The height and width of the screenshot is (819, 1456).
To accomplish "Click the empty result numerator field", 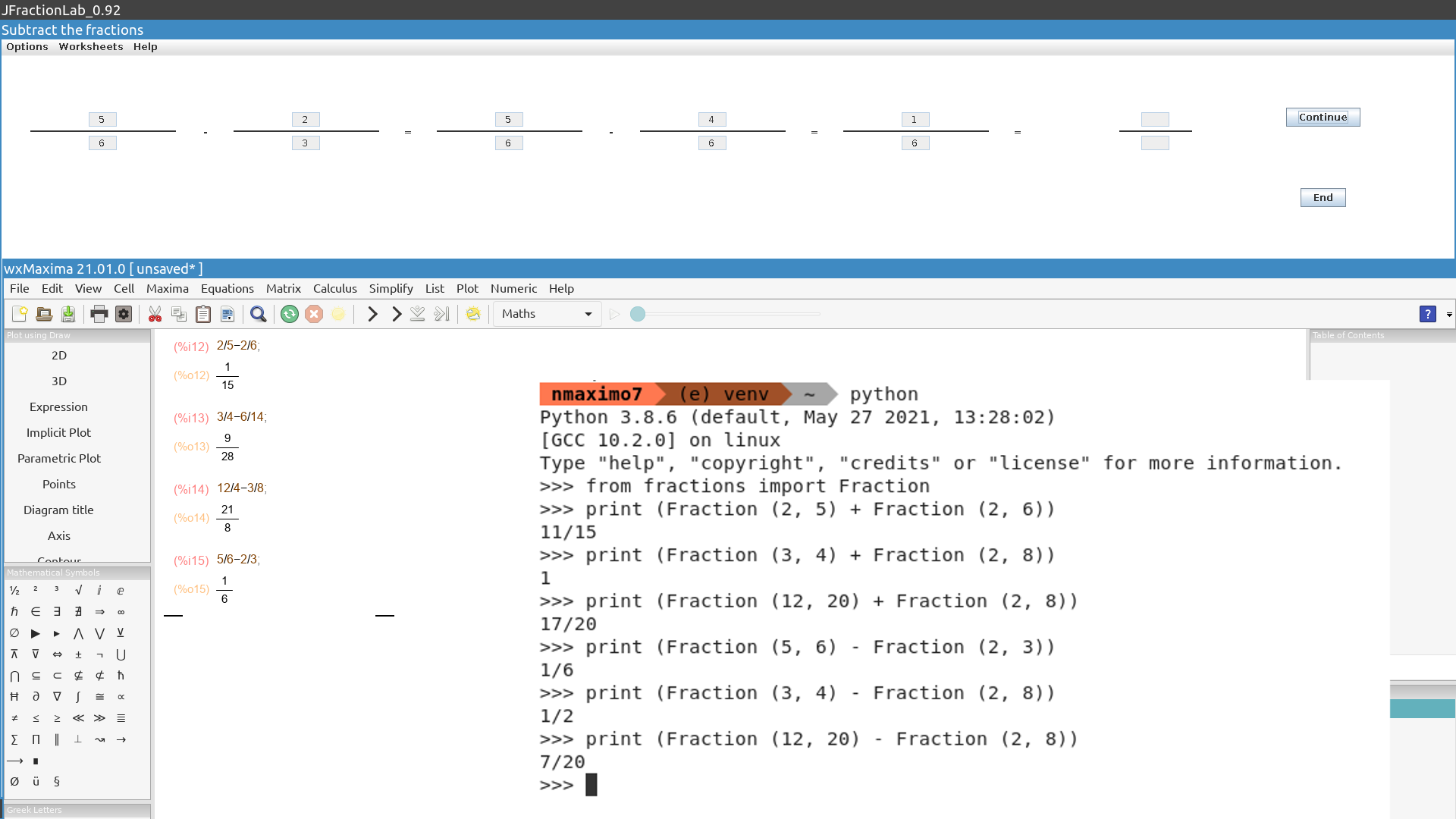I will click(x=1155, y=120).
